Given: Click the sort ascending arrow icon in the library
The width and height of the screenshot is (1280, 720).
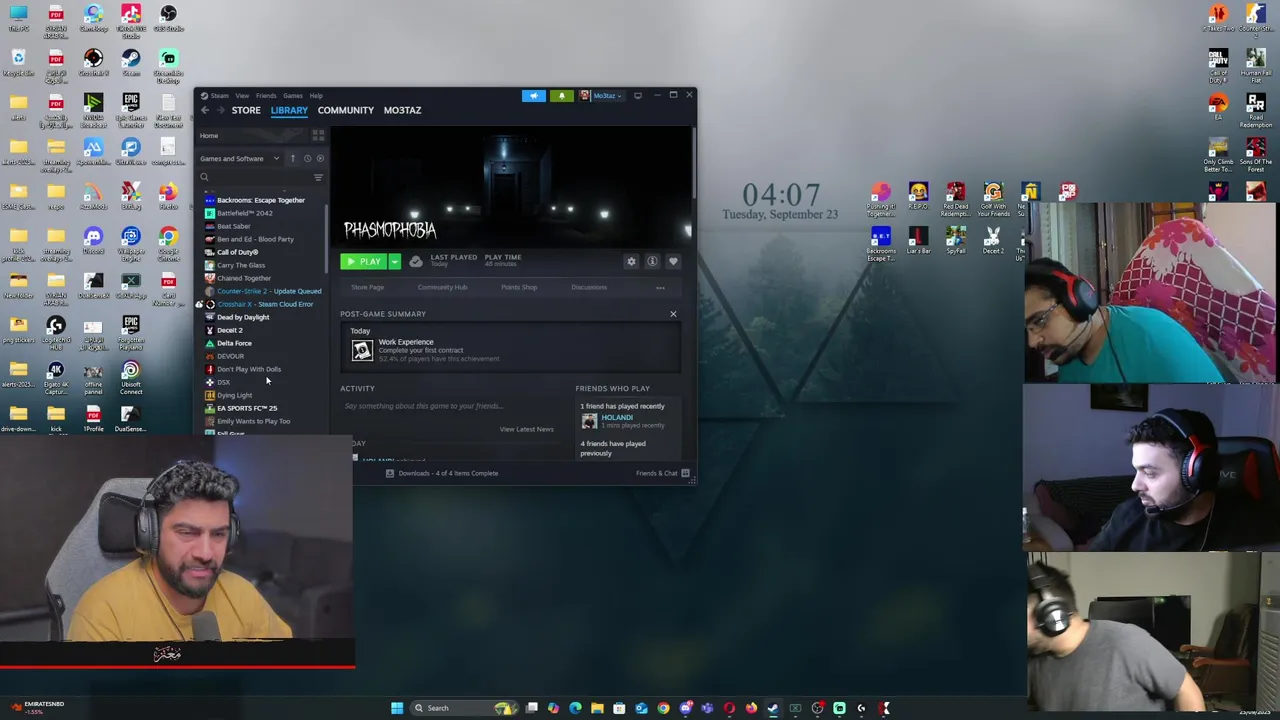Looking at the screenshot, I should coord(293,158).
